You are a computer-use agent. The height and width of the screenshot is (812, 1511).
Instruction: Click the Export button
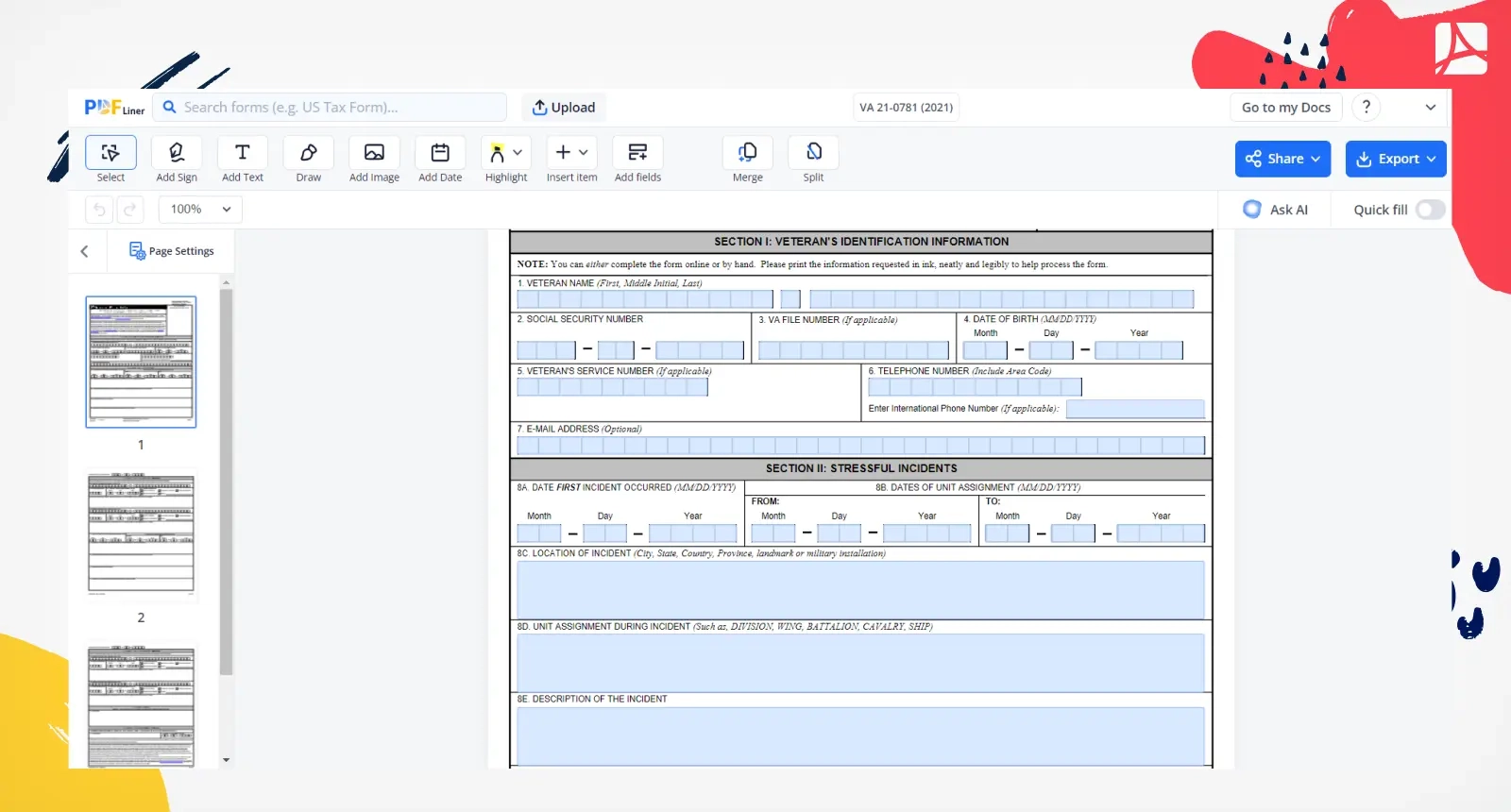click(x=1396, y=159)
